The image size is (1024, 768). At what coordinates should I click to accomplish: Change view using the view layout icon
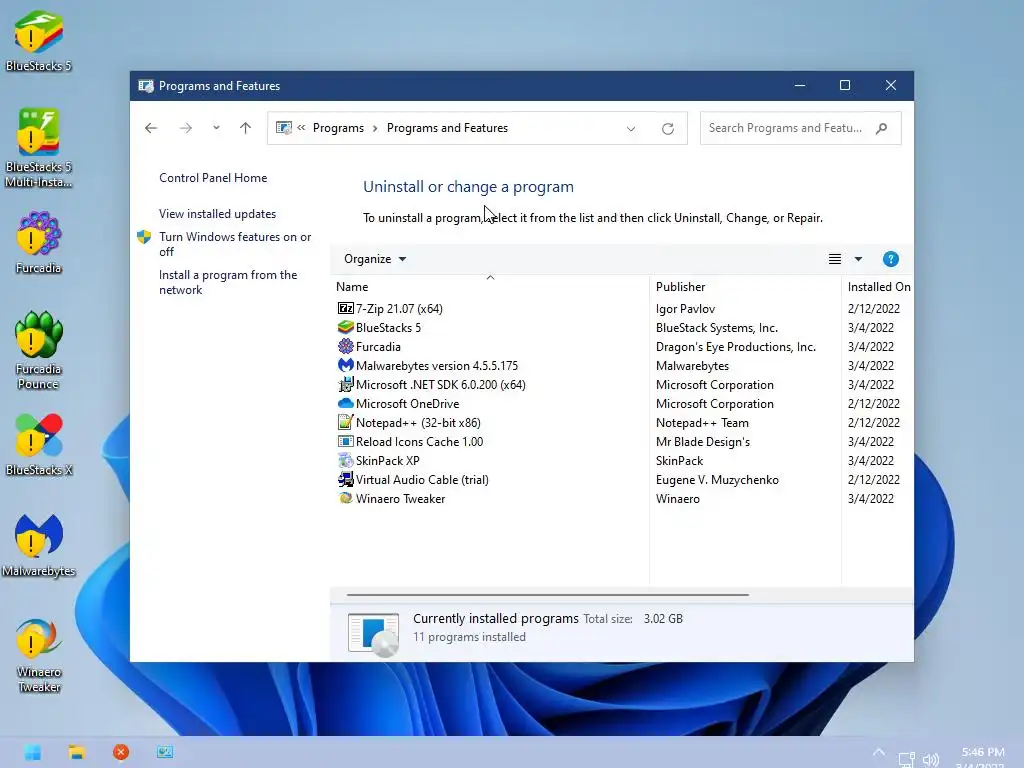pyautogui.click(x=835, y=259)
